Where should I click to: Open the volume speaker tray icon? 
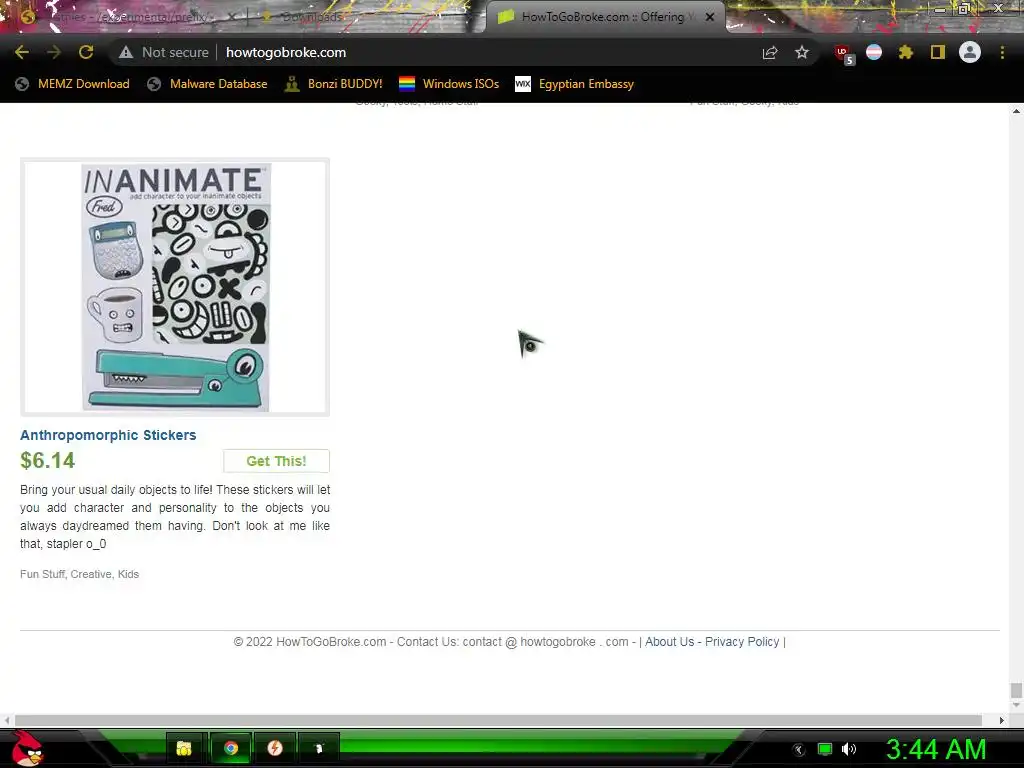[848, 749]
